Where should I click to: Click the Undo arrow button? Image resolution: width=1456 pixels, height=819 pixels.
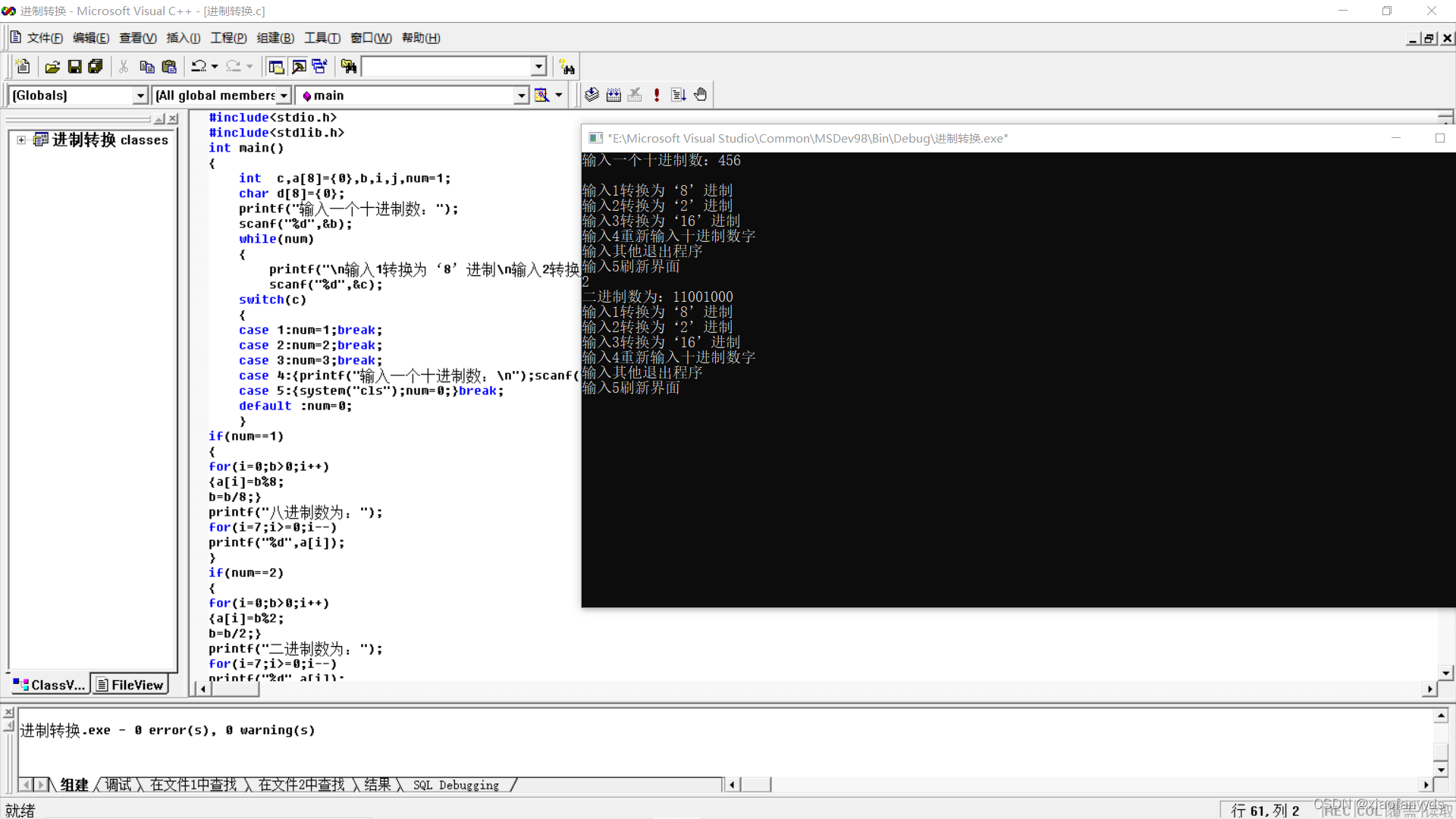tap(199, 67)
